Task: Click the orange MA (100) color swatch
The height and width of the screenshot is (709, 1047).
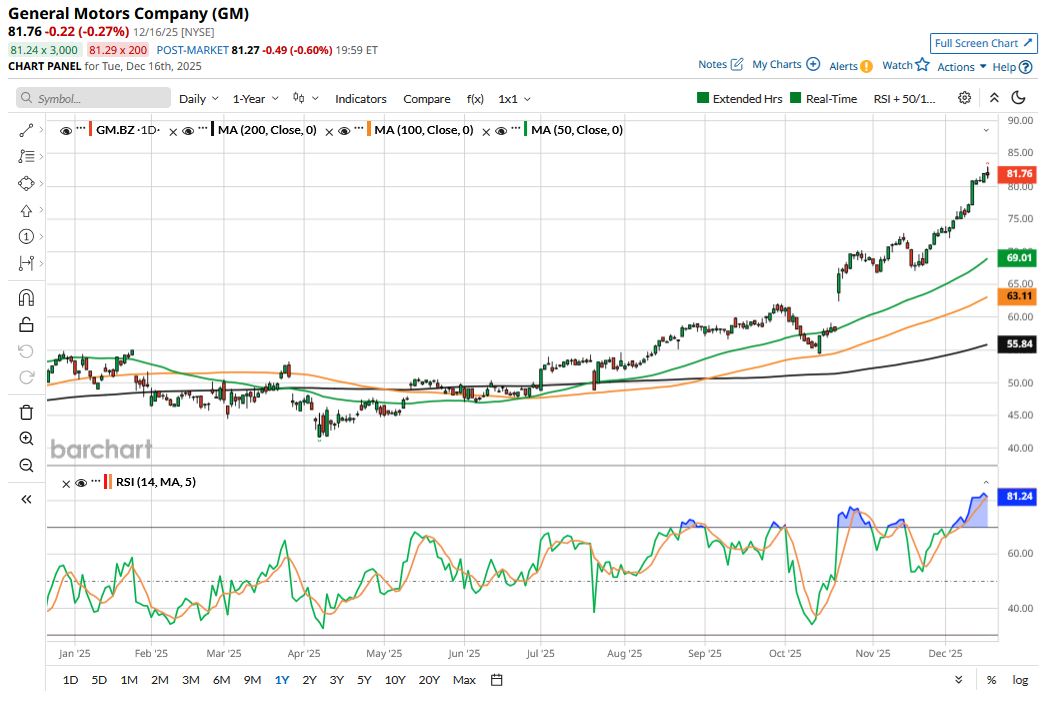Action: [368, 130]
